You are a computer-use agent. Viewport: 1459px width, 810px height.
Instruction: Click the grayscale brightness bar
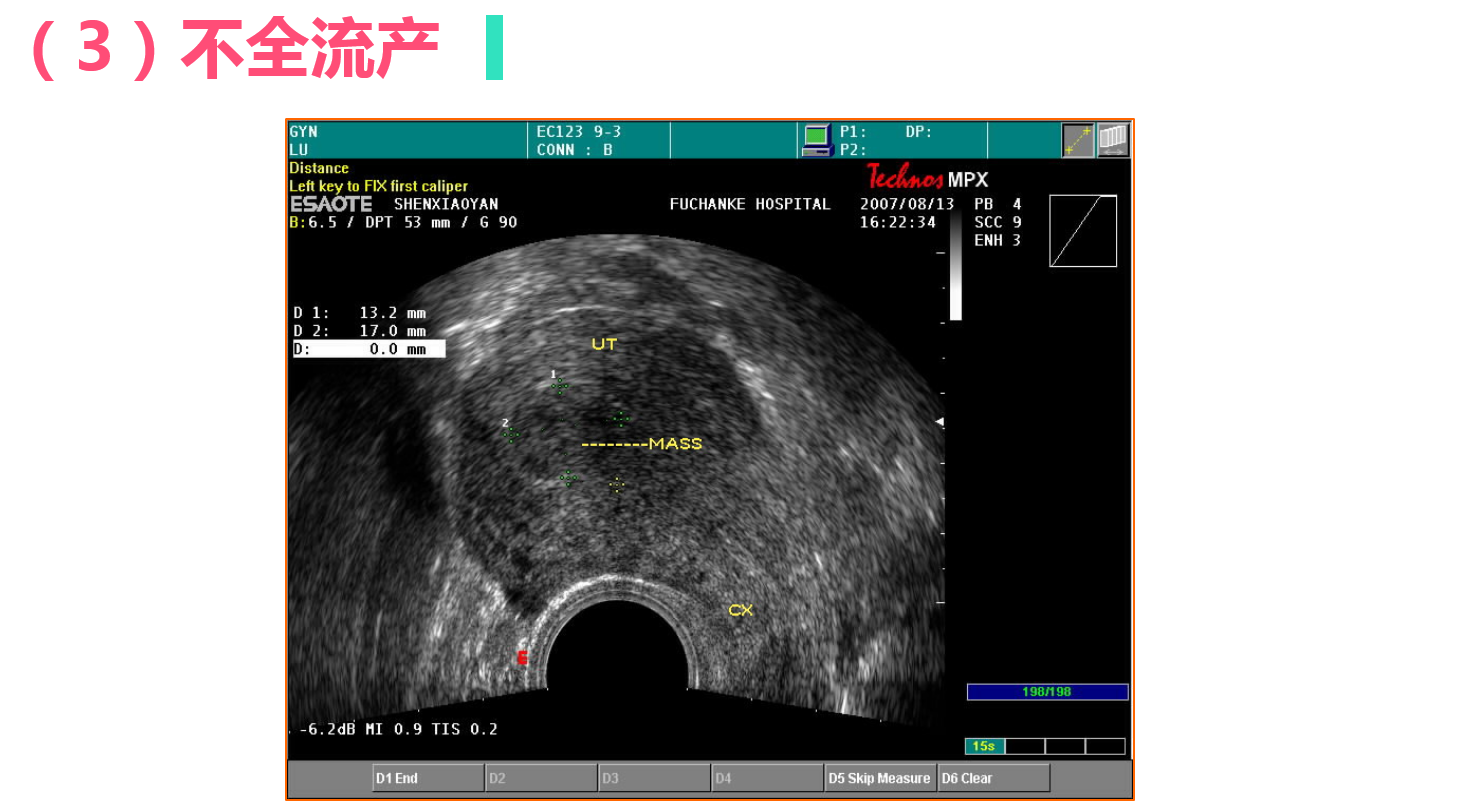pos(955,267)
